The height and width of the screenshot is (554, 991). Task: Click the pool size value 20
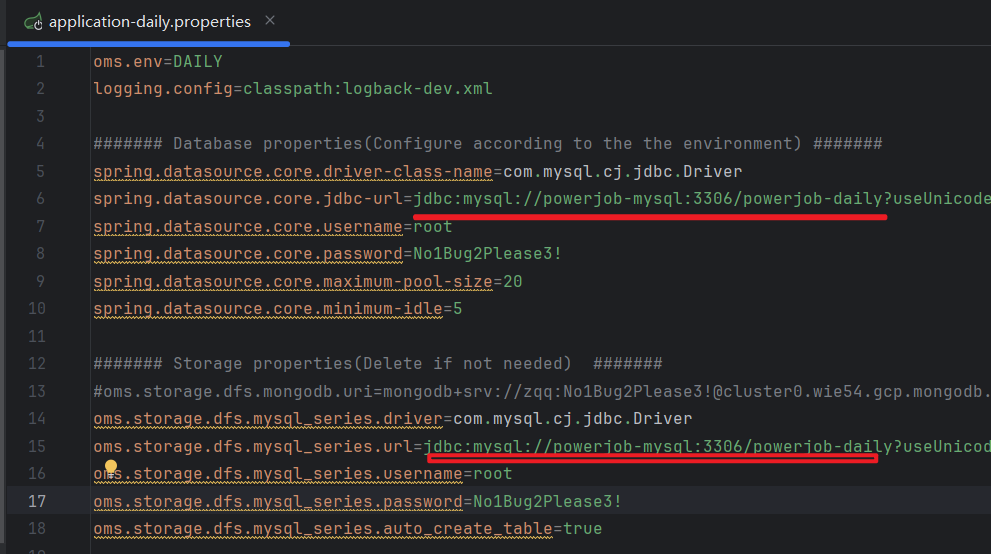(513, 282)
